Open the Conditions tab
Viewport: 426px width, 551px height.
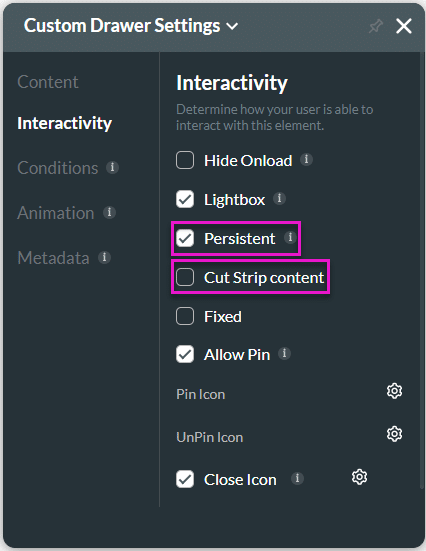[58, 168]
